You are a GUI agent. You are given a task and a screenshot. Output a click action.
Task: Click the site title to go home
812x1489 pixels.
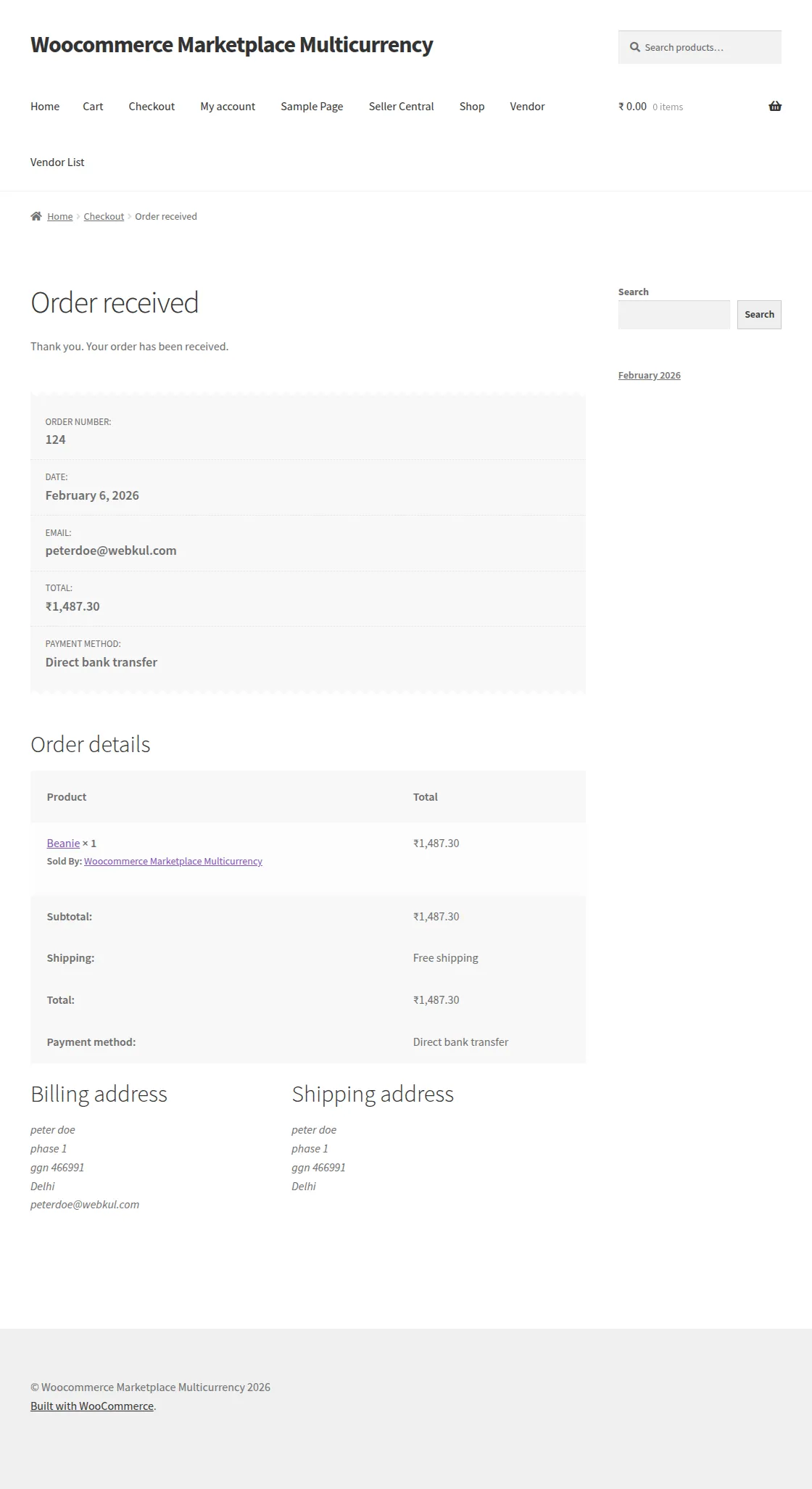point(231,45)
